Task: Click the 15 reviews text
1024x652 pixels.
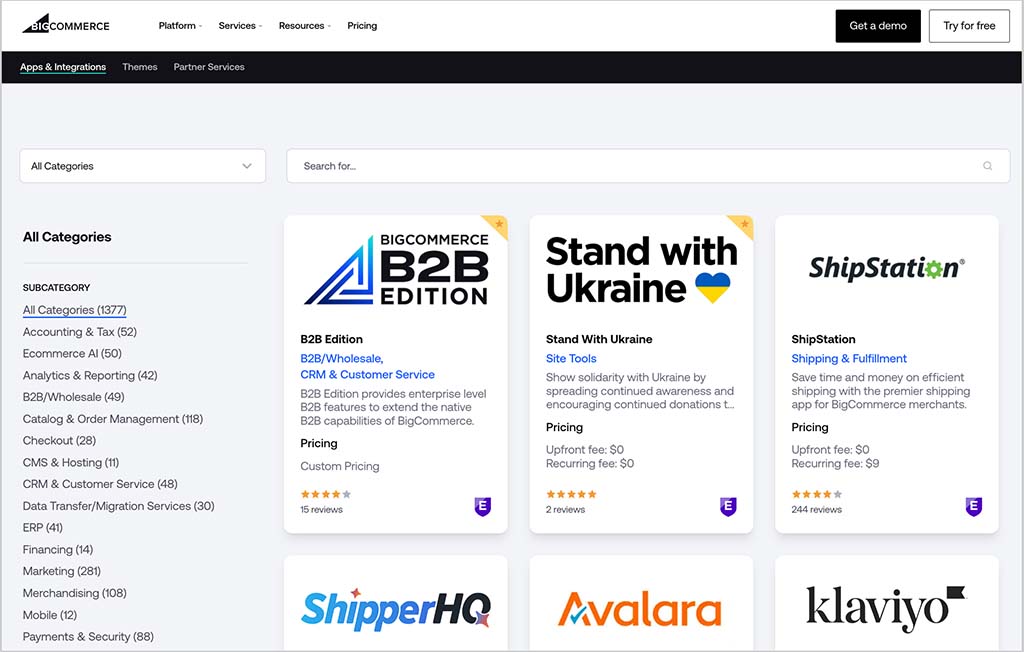Action: [321, 510]
